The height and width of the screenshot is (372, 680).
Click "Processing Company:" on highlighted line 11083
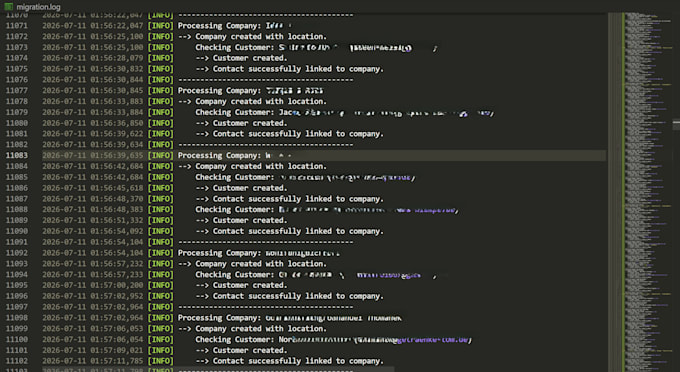click(219, 156)
